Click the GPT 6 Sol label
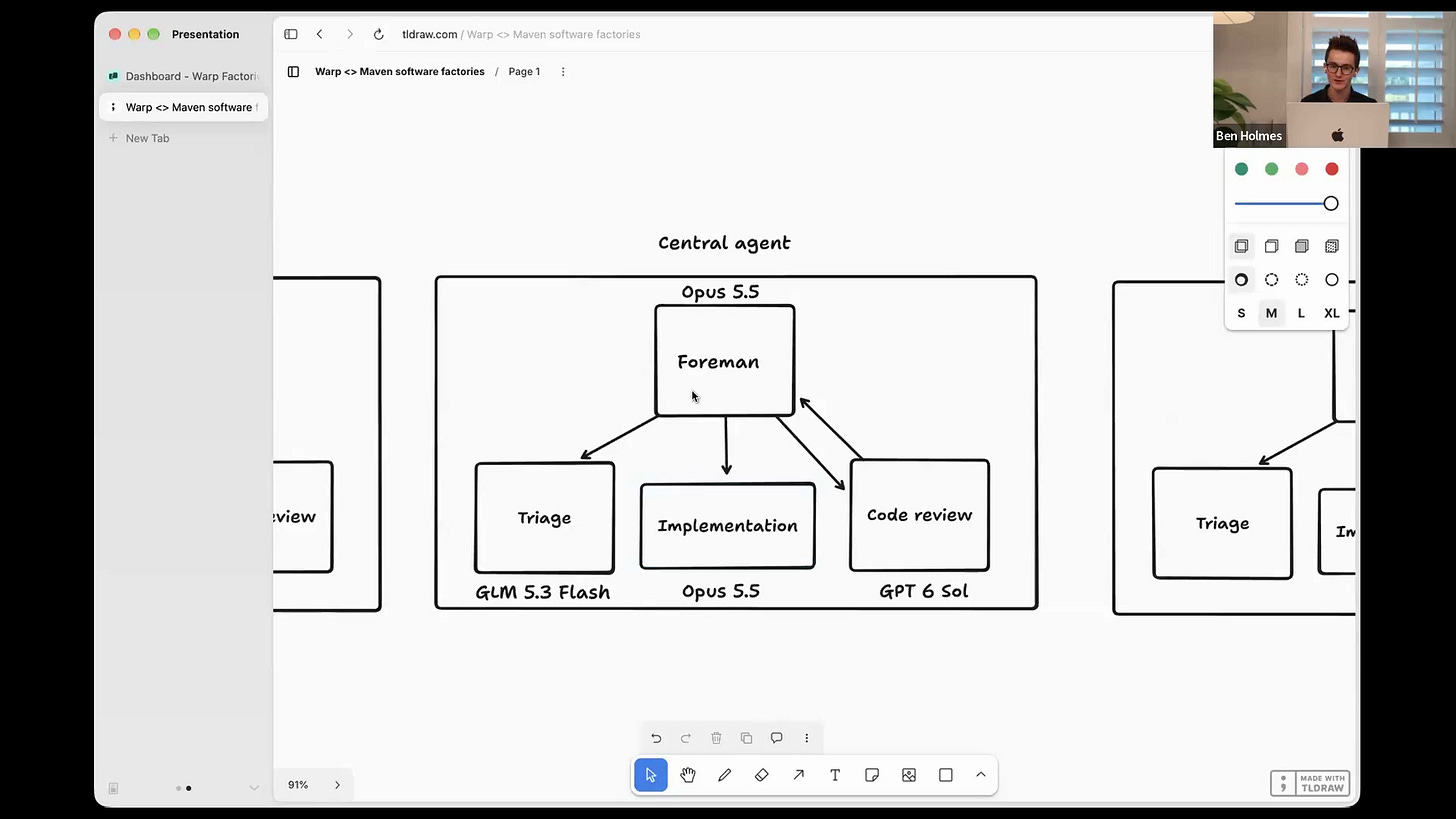This screenshot has width=1456, height=819. coord(923,591)
